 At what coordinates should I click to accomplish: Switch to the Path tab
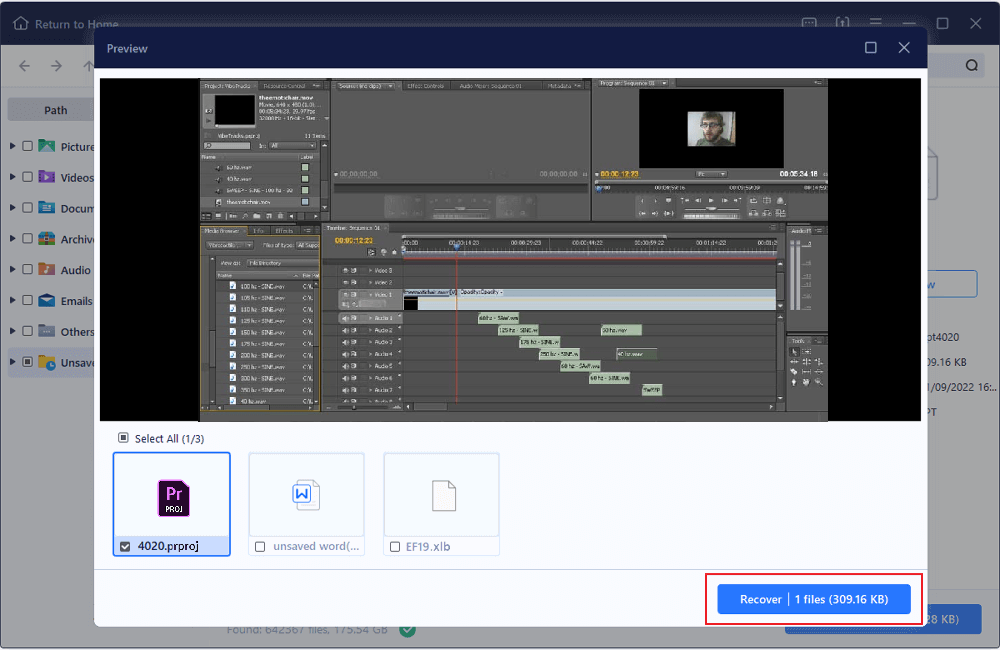[55, 110]
